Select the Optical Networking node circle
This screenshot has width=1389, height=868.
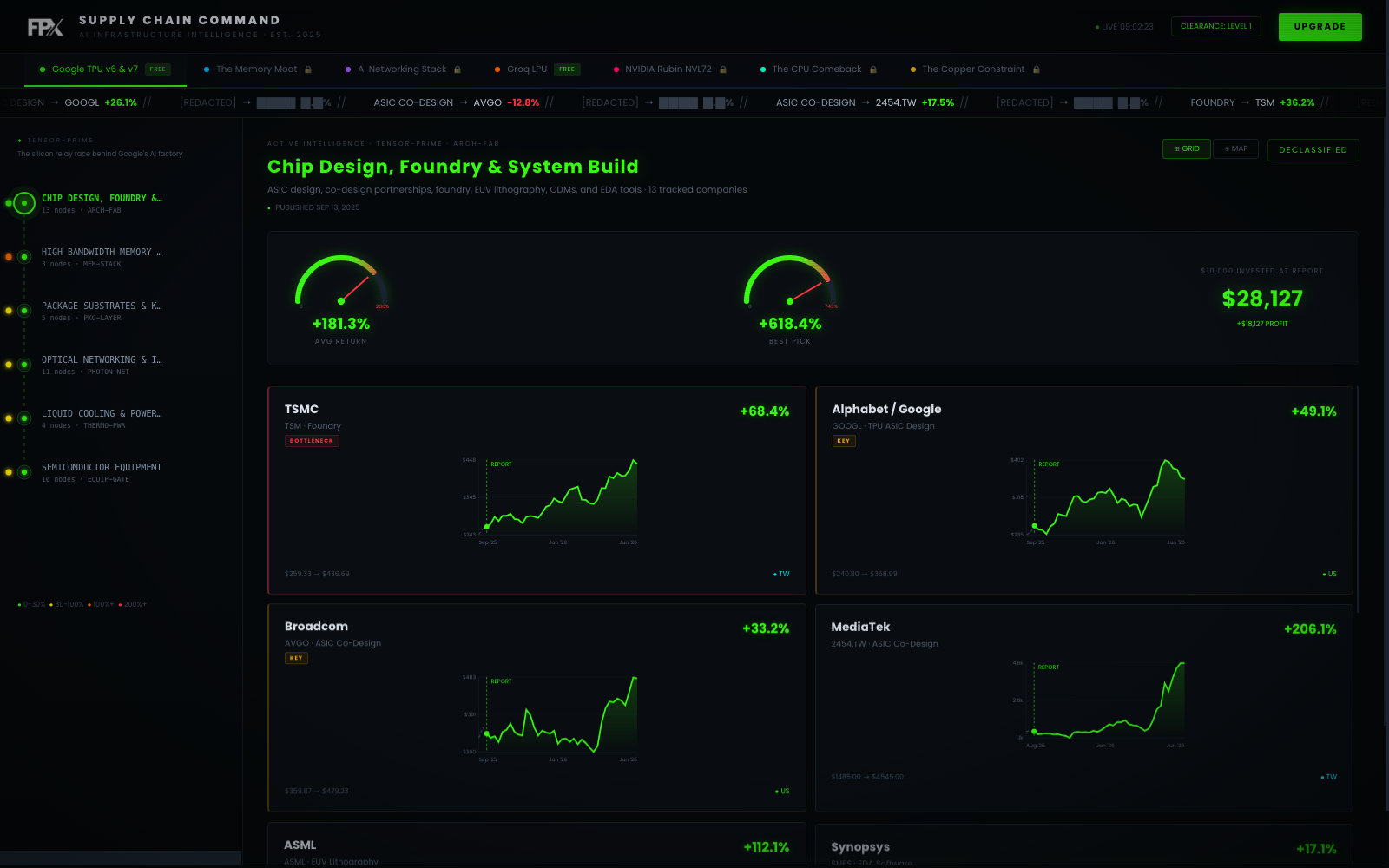coord(24,365)
